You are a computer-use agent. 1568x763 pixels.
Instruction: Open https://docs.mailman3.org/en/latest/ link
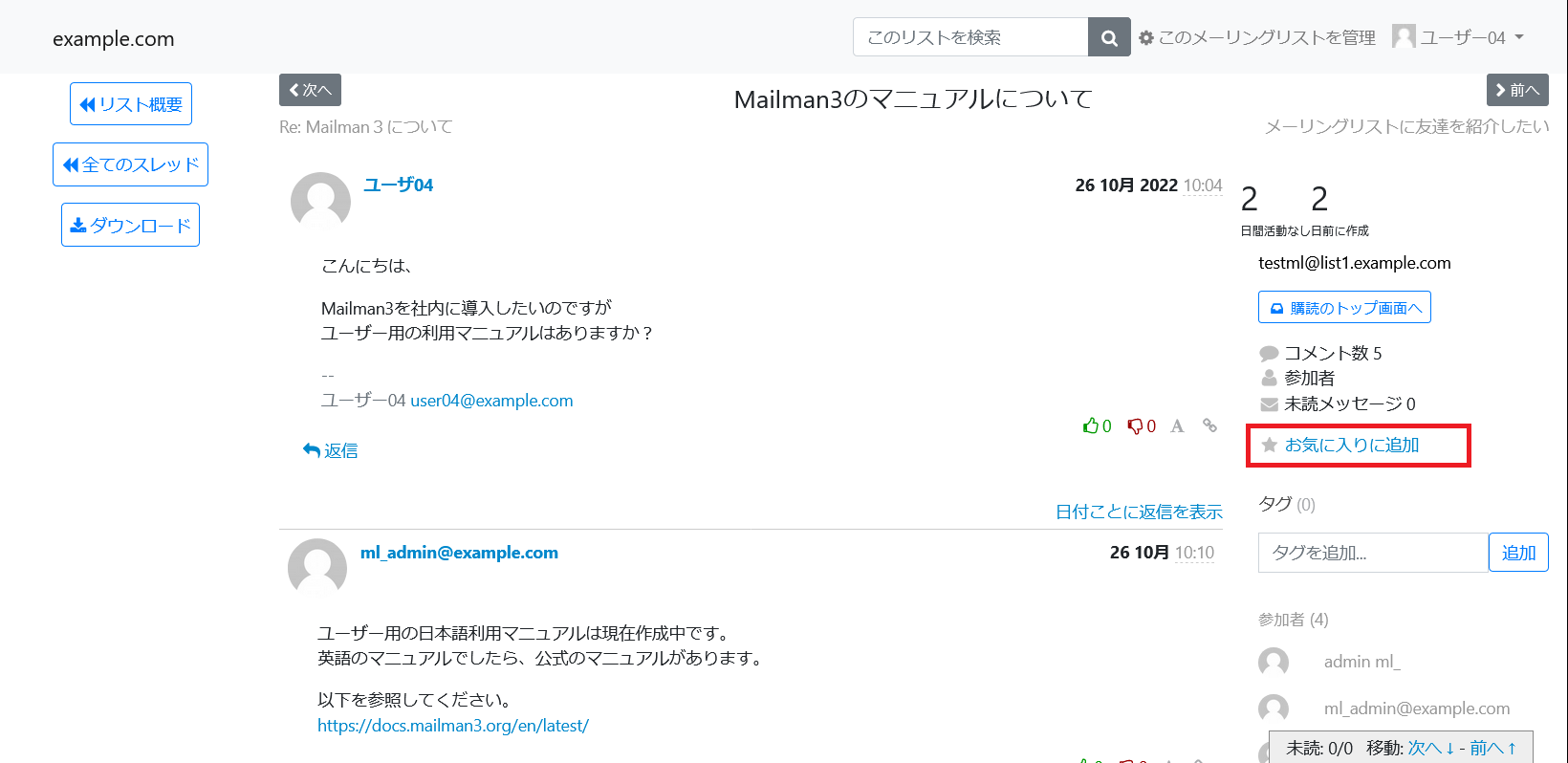coord(453,726)
